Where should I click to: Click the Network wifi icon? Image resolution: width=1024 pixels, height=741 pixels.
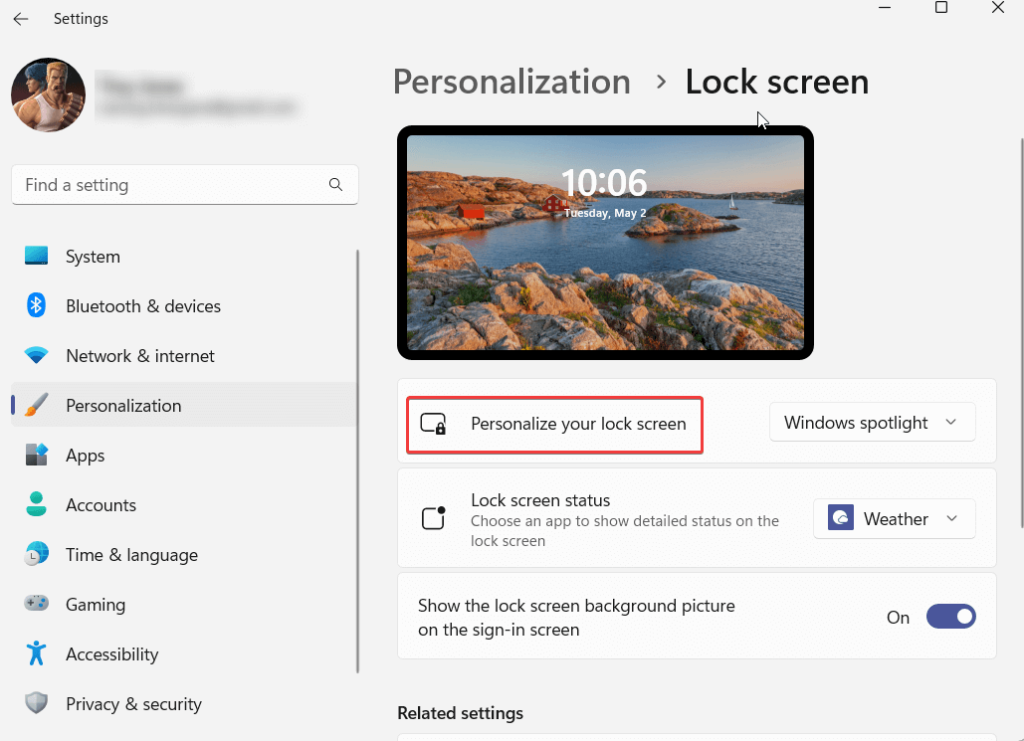tap(37, 356)
